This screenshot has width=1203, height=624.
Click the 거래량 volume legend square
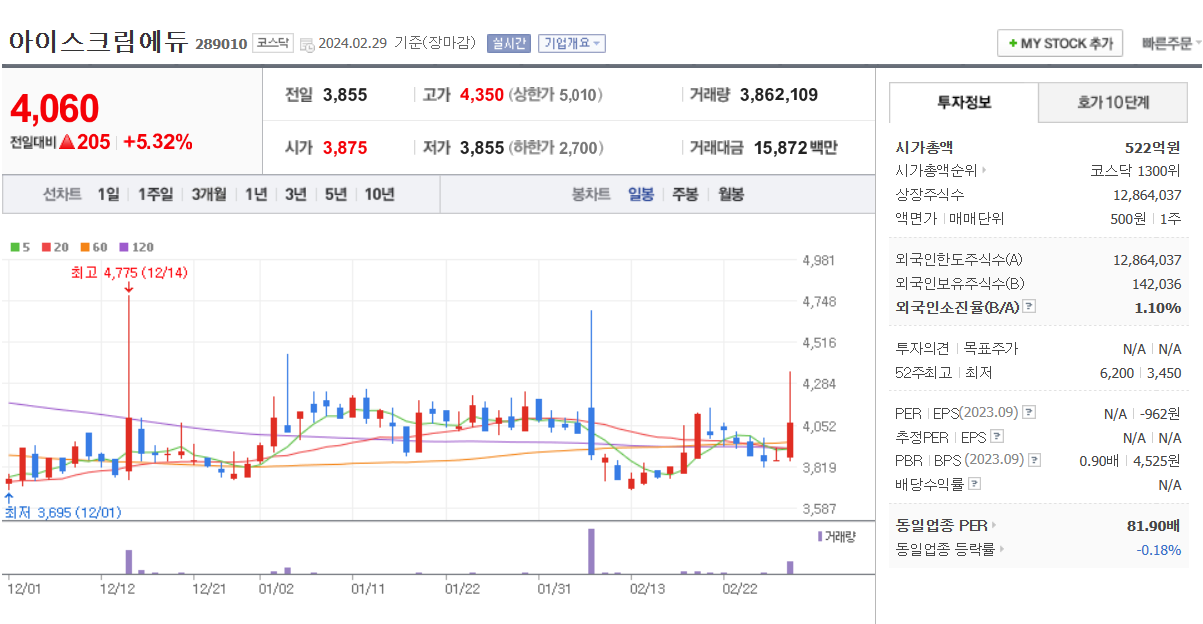pyautogui.click(x=820, y=537)
